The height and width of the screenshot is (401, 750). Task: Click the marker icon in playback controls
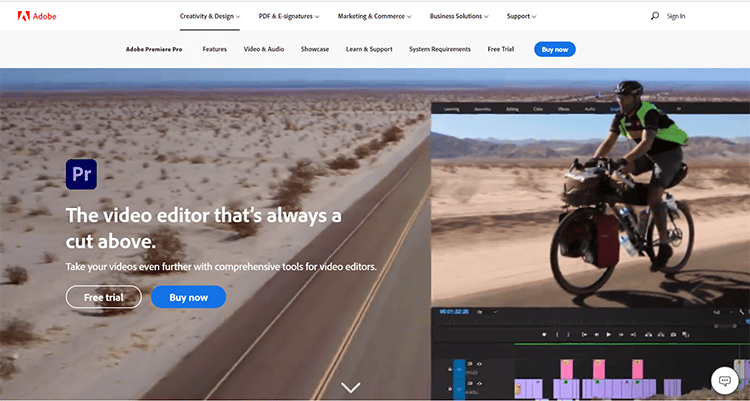click(x=544, y=334)
